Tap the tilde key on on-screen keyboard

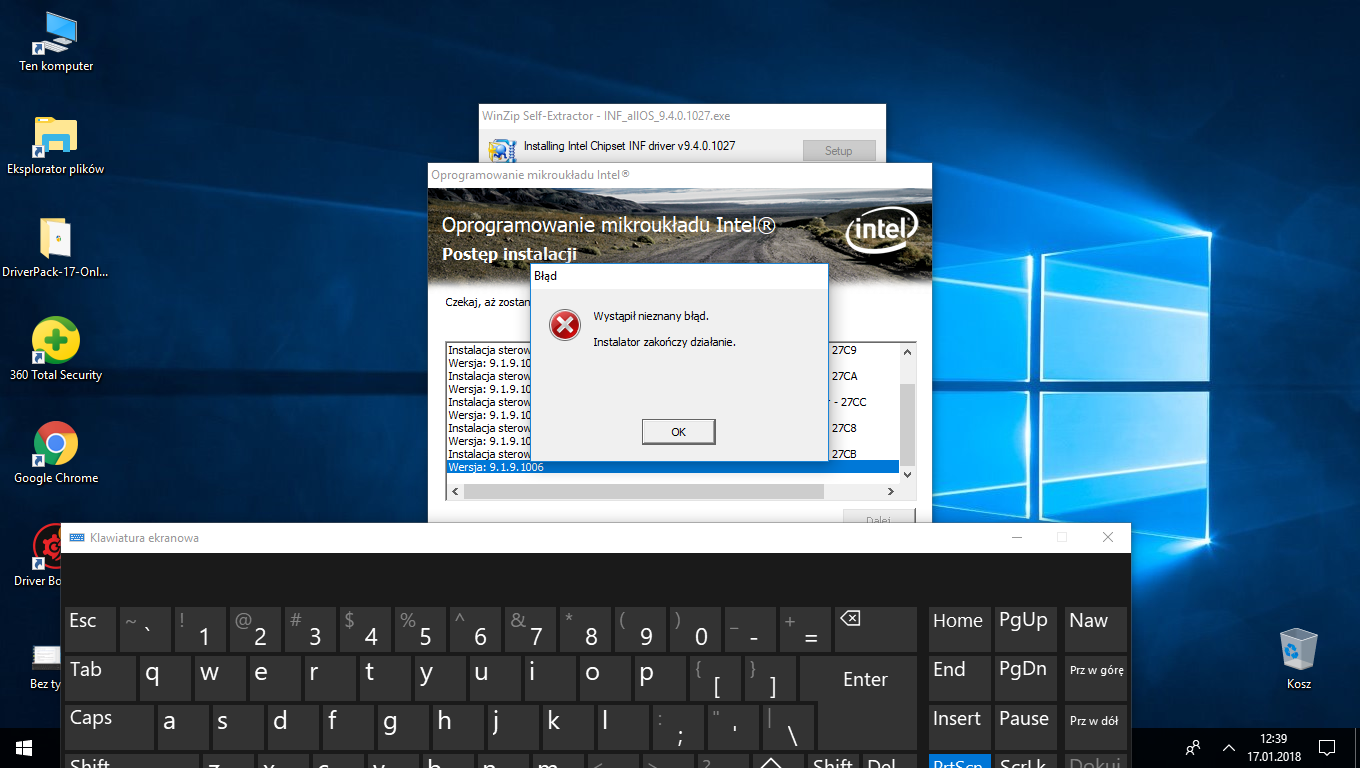point(145,630)
